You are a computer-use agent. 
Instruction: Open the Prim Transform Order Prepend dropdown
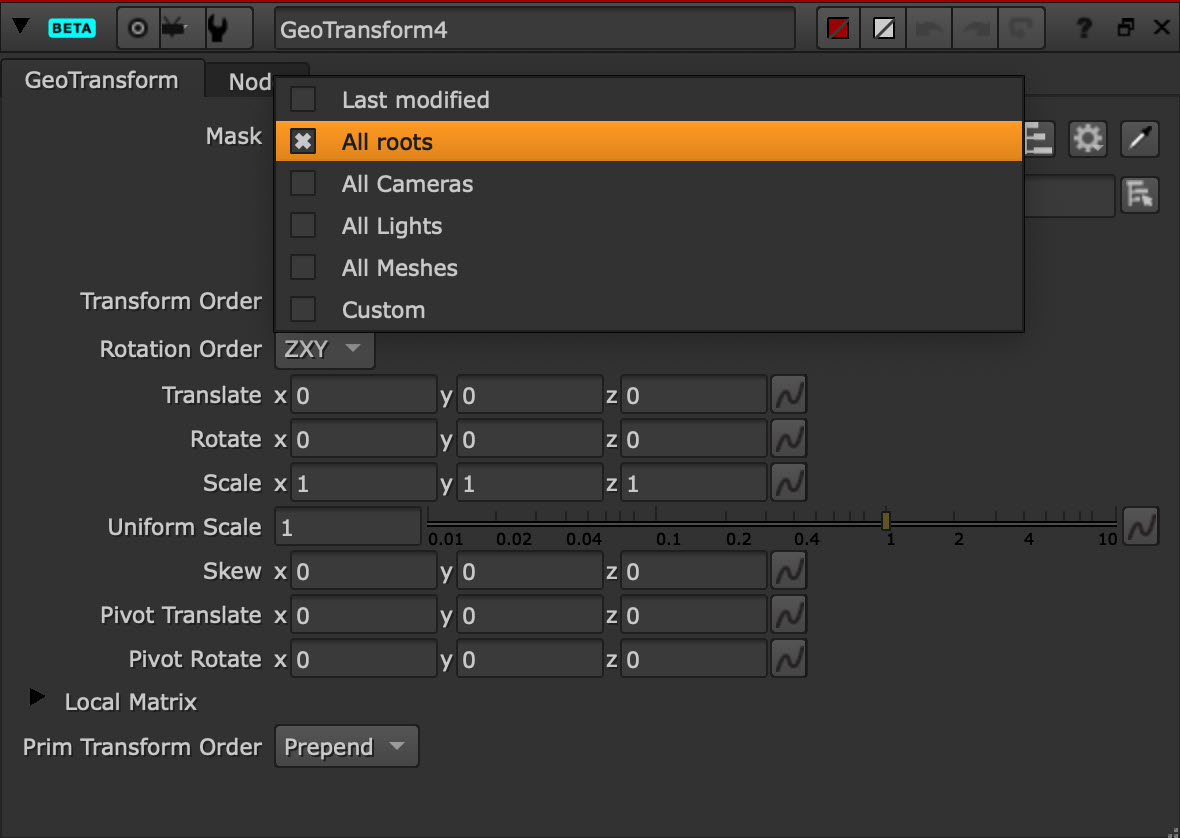(x=346, y=747)
